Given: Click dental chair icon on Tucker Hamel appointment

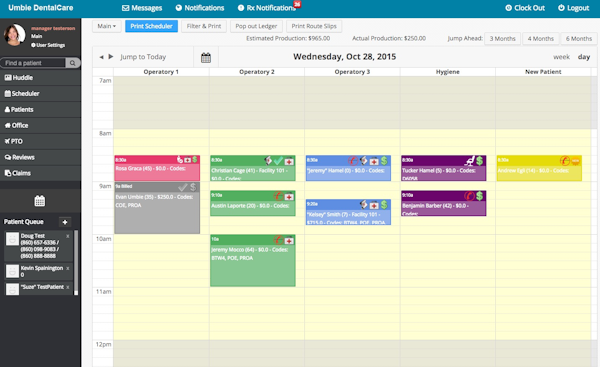Looking at the screenshot, I should click(470, 161).
